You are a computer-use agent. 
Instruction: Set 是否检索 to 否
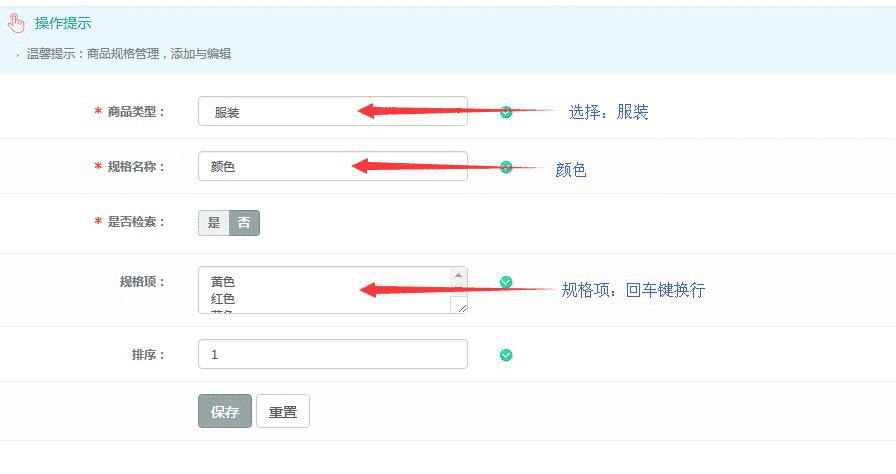click(x=244, y=223)
